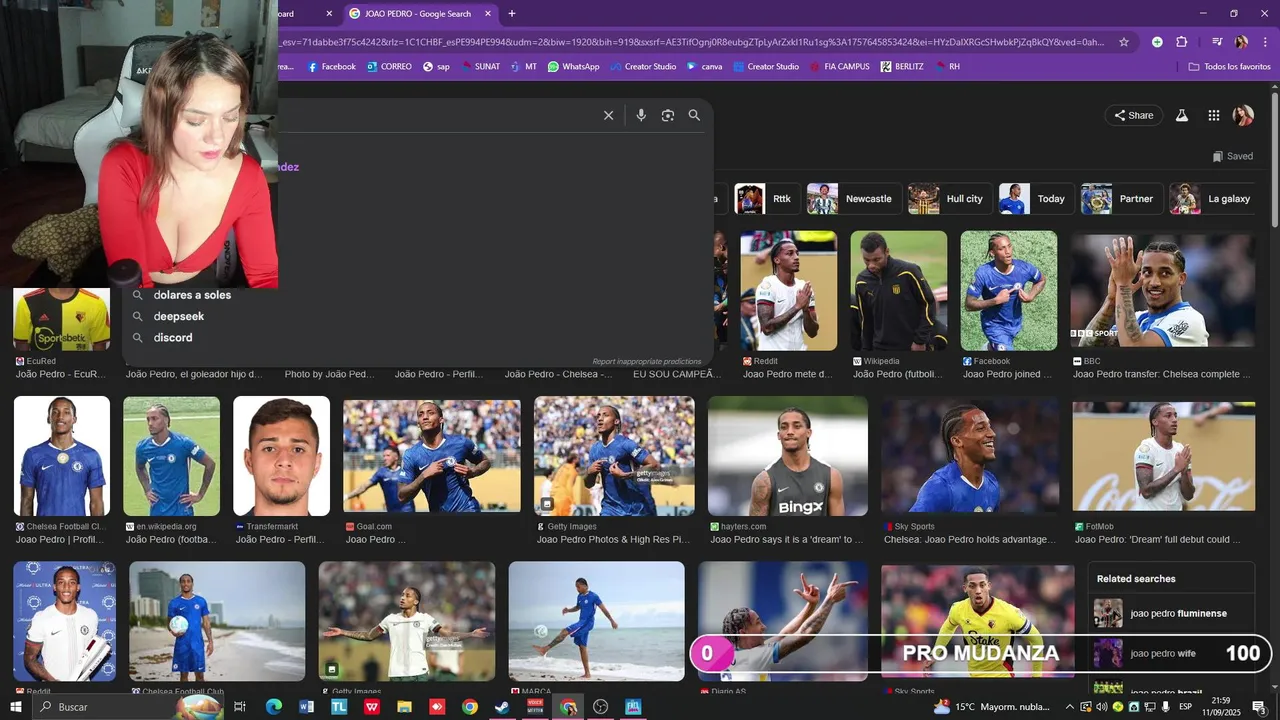The height and width of the screenshot is (720, 1280).
Task: Select the Rttk filter chip
Action: [x=767, y=199]
